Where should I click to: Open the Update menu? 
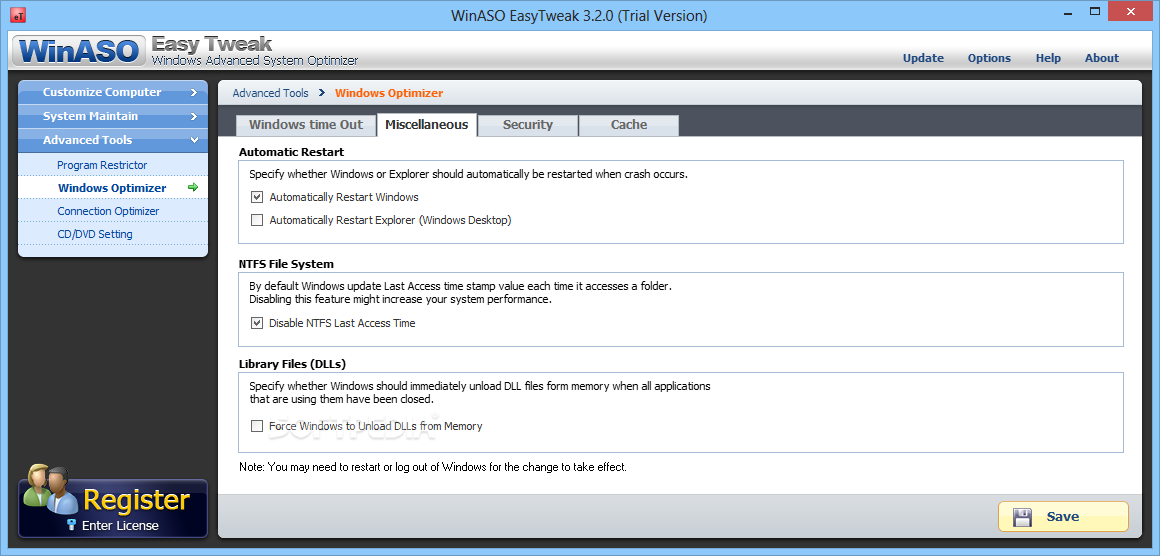923,58
